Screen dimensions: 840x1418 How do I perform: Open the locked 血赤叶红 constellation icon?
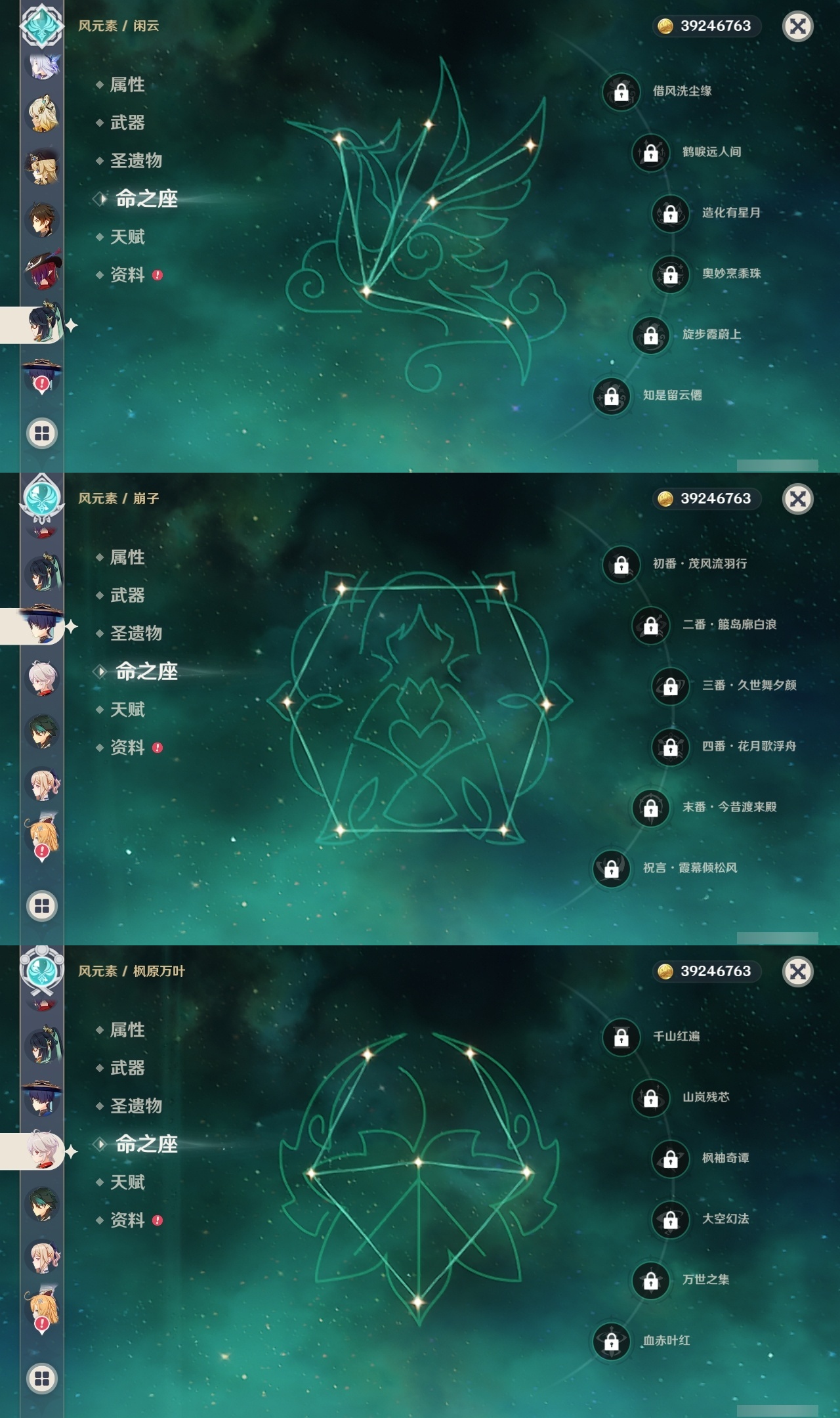(x=611, y=1341)
